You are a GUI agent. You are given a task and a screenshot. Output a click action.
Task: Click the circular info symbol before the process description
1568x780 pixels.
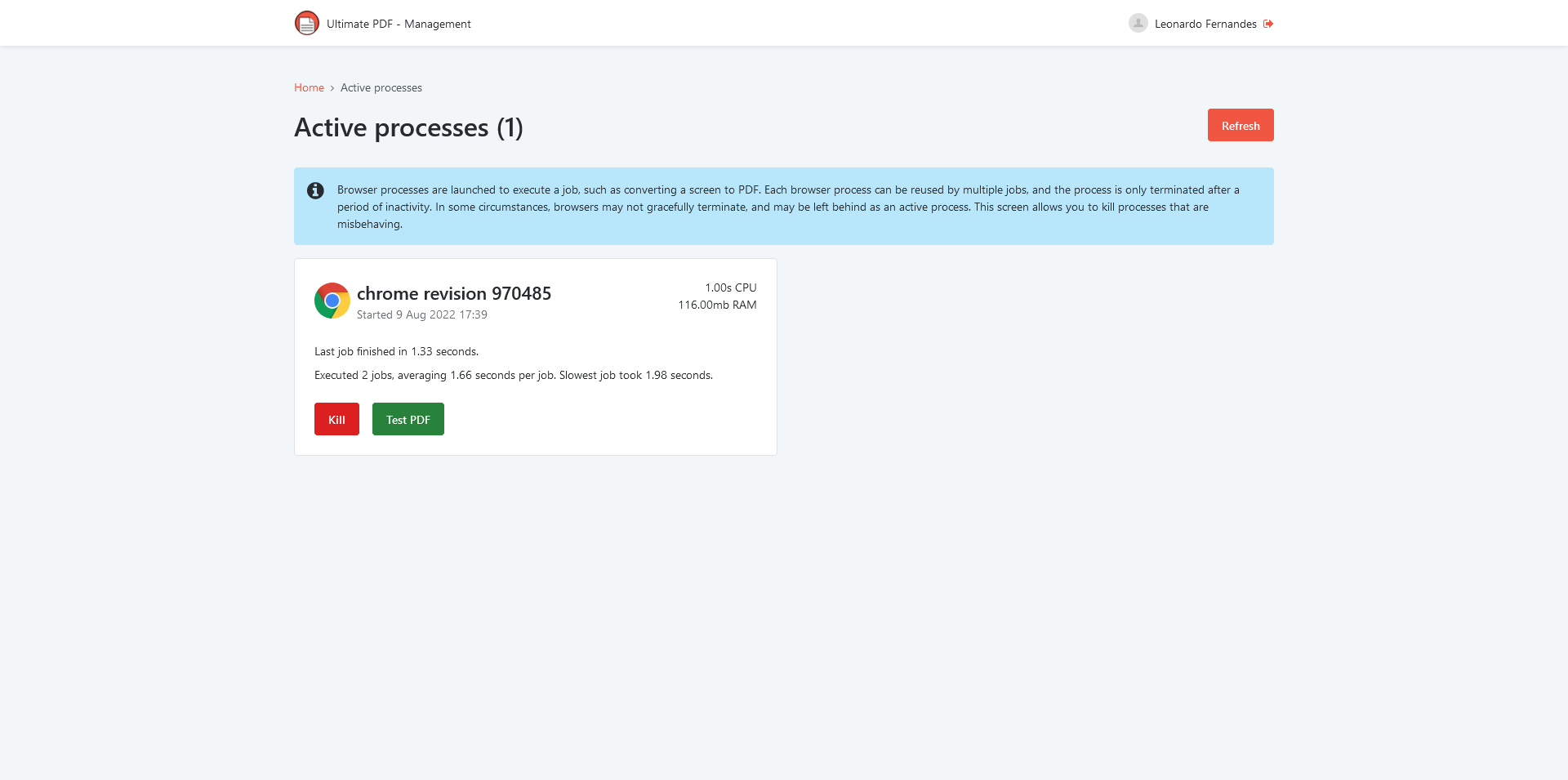coord(315,190)
